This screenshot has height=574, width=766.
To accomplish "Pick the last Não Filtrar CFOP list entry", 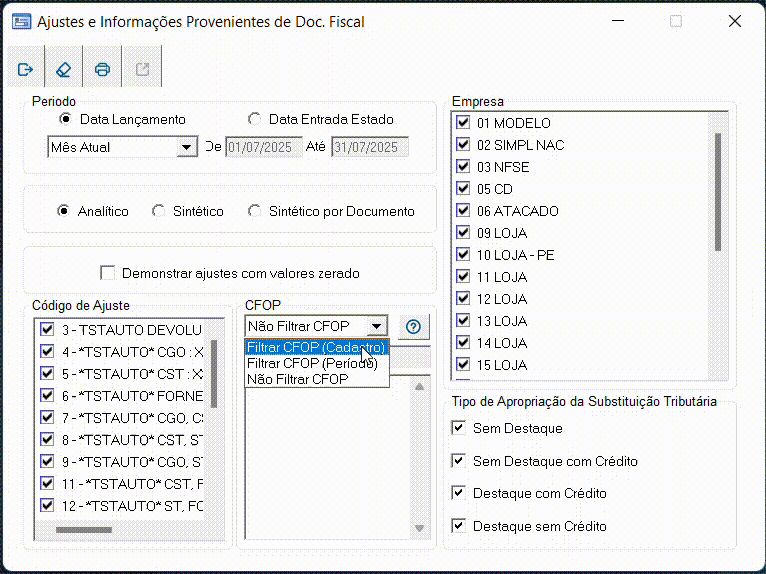I will pyautogui.click(x=298, y=380).
